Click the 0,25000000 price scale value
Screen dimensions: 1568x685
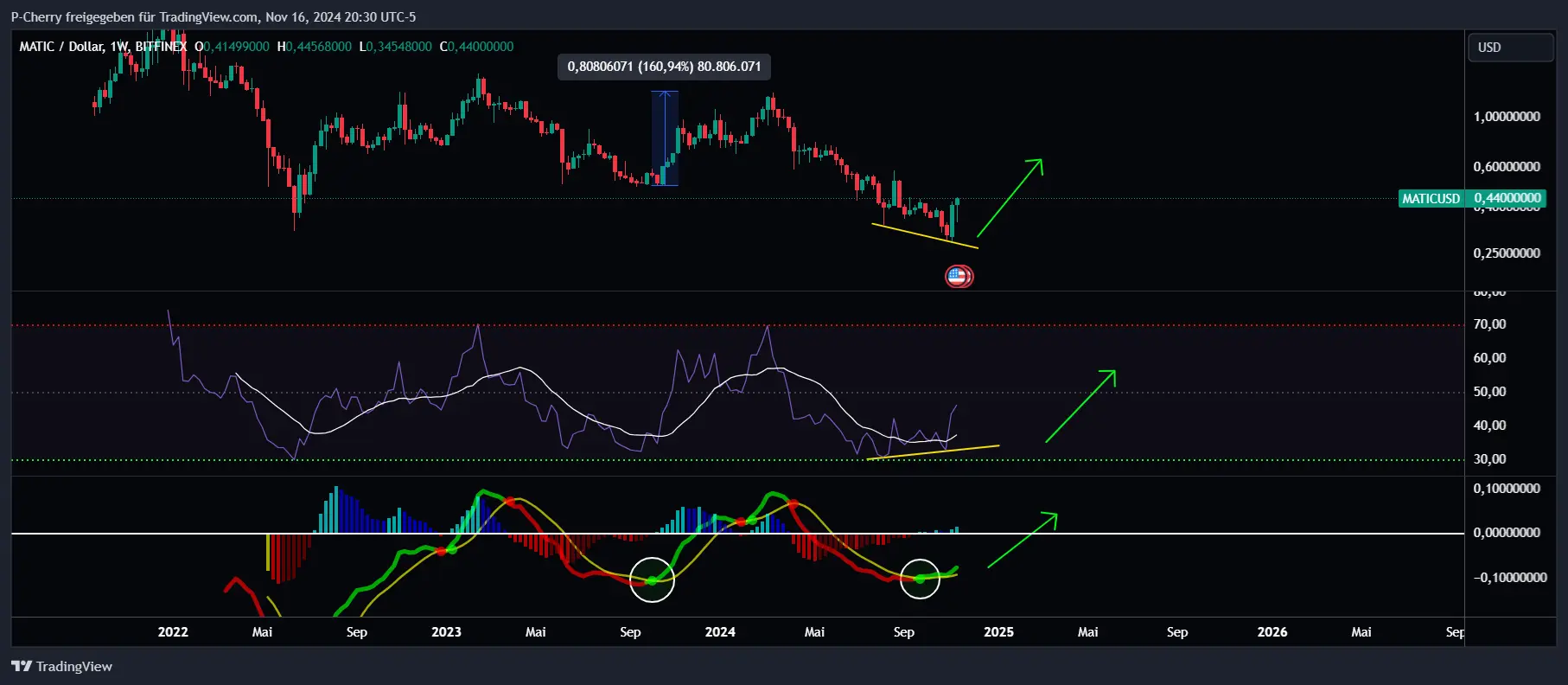pyautogui.click(x=1507, y=253)
